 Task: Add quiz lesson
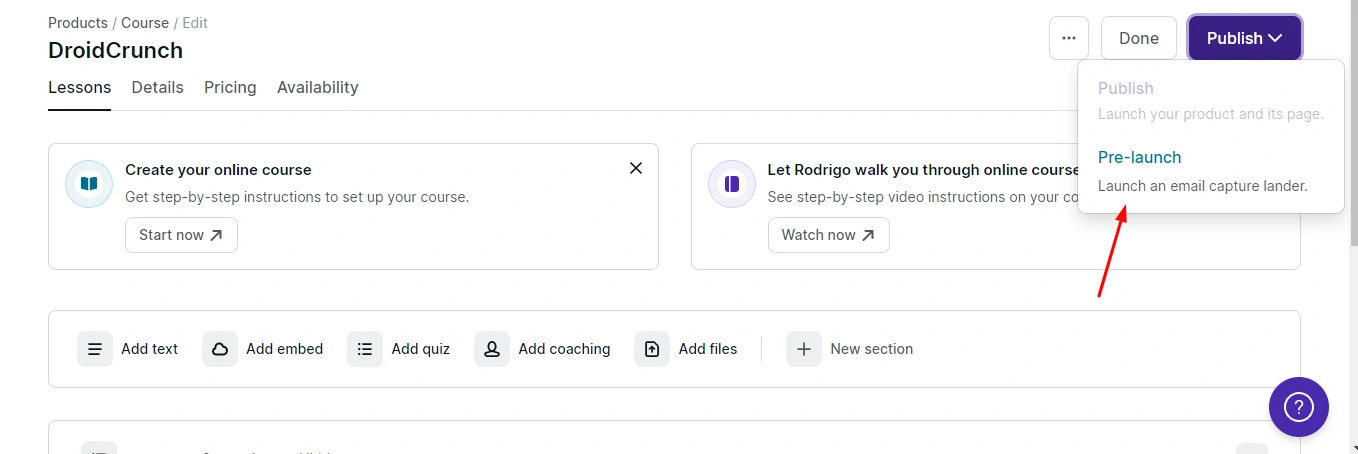(x=399, y=349)
